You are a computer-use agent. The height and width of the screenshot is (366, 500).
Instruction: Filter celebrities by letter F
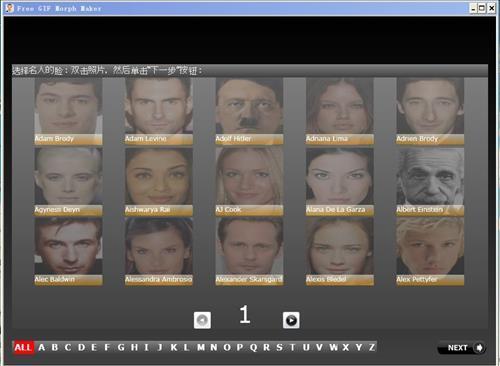click(107, 347)
